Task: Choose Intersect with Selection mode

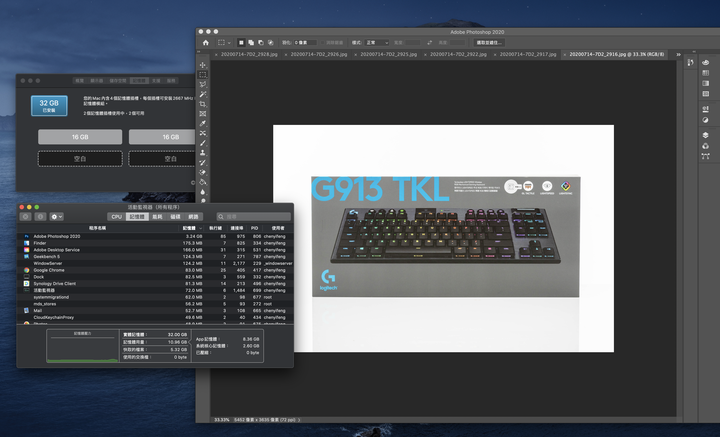Action: (270, 43)
